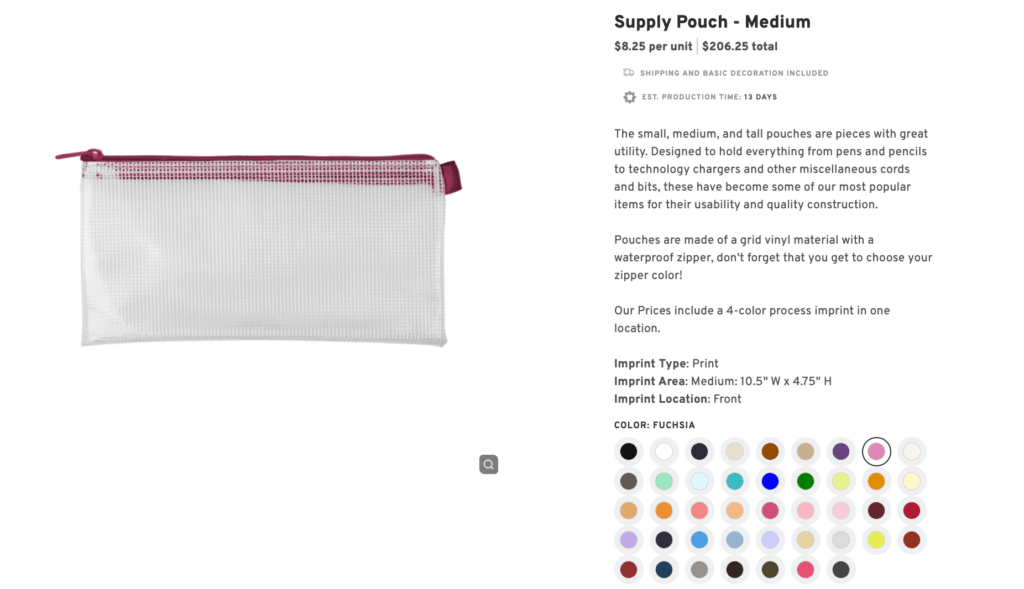Select the green color swatch
The image size is (1024, 589).
(x=805, y=481)
